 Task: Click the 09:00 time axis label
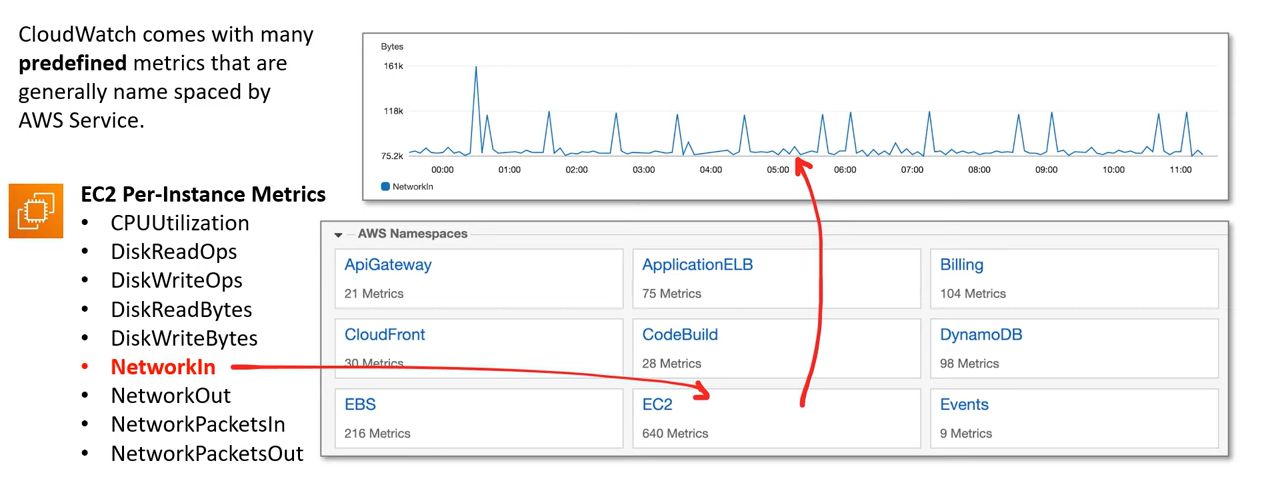point(1046,170)
